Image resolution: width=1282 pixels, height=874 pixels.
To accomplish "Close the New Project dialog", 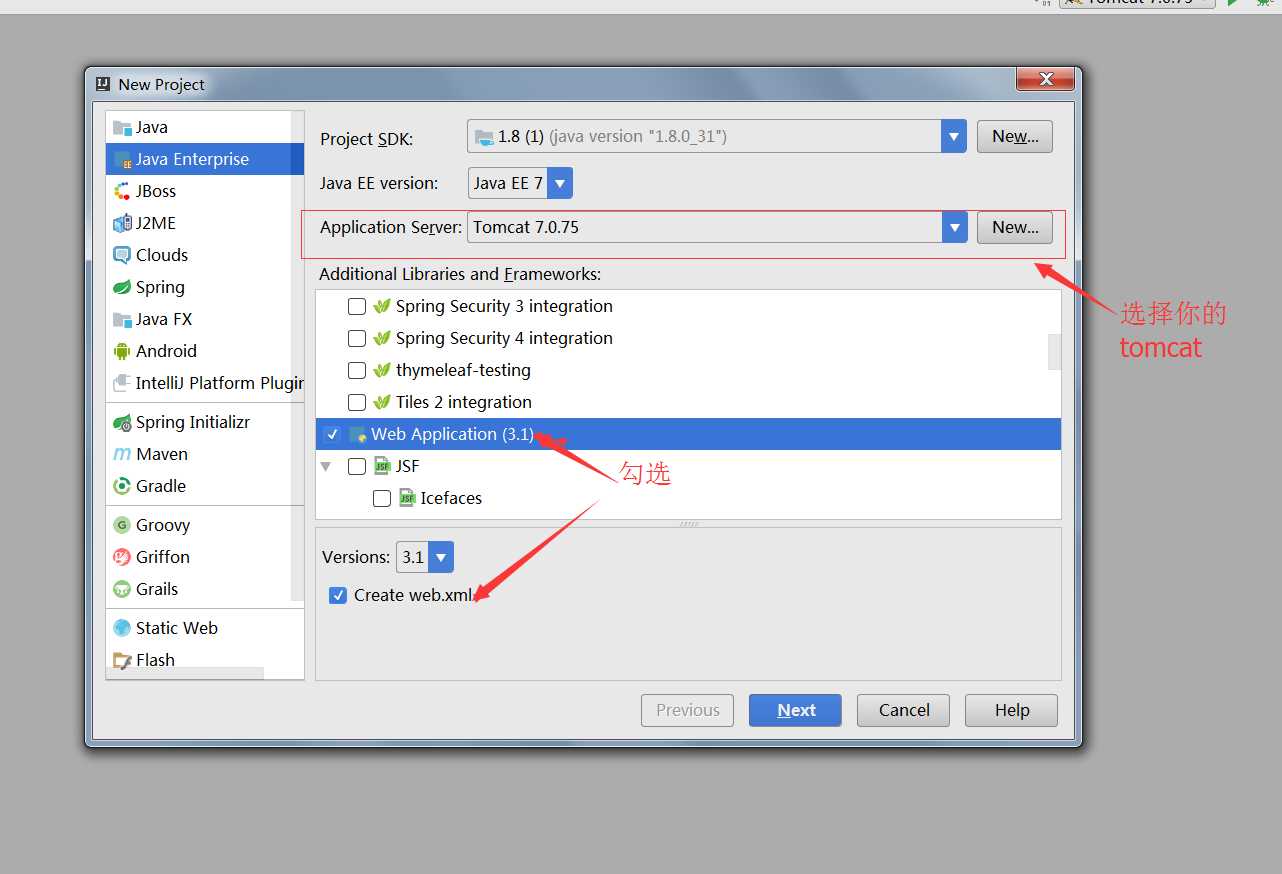I will pyautogui.click(x=1045, y=78).
